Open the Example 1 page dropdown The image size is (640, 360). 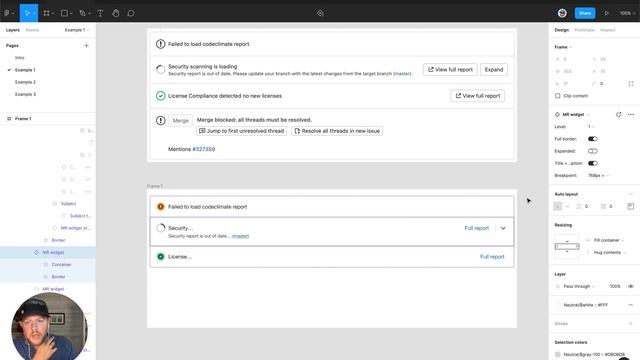pyautogui.click(x=77, y=30)
